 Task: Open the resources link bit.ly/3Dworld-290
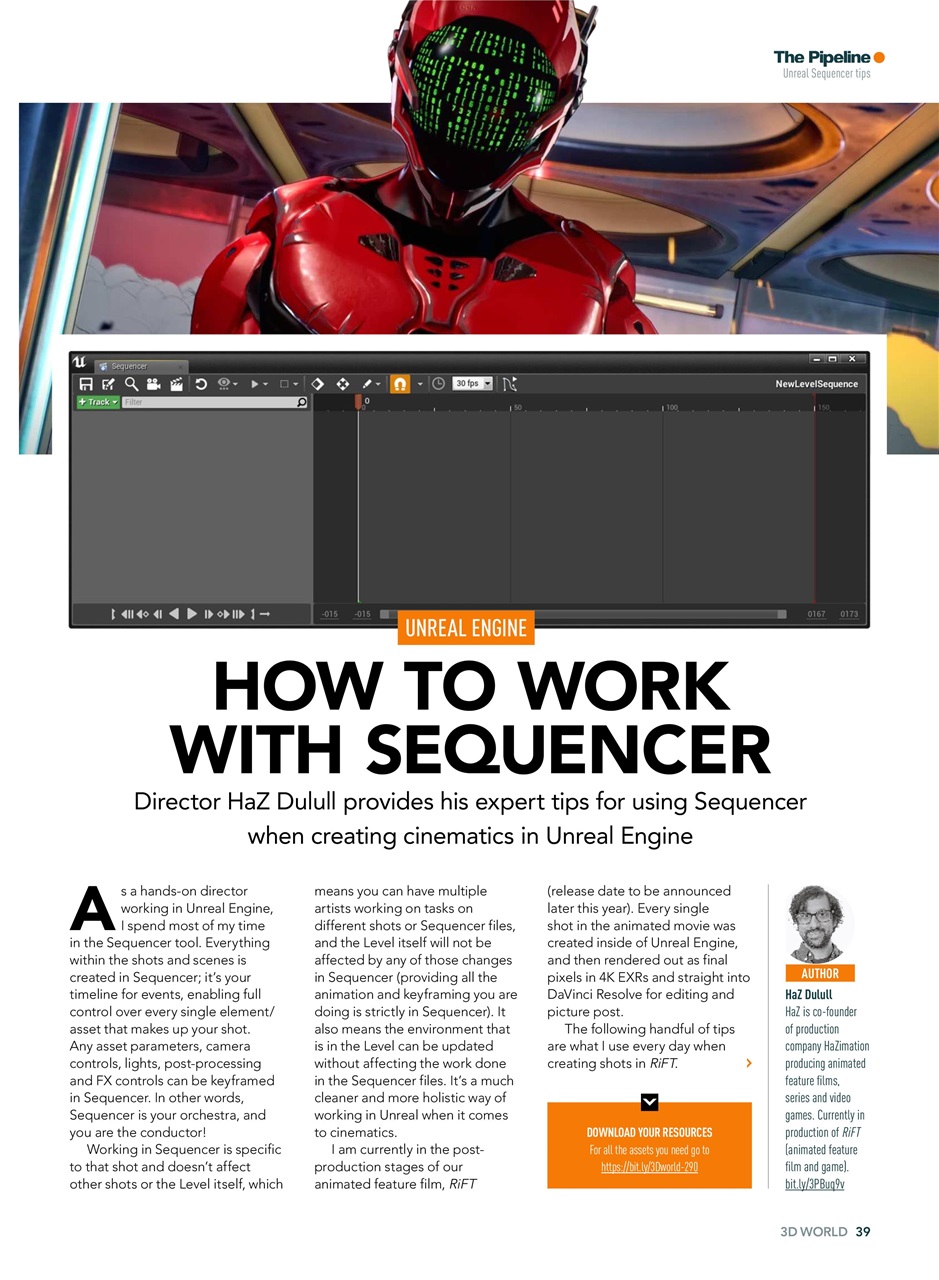click(x=648, y=1165)
